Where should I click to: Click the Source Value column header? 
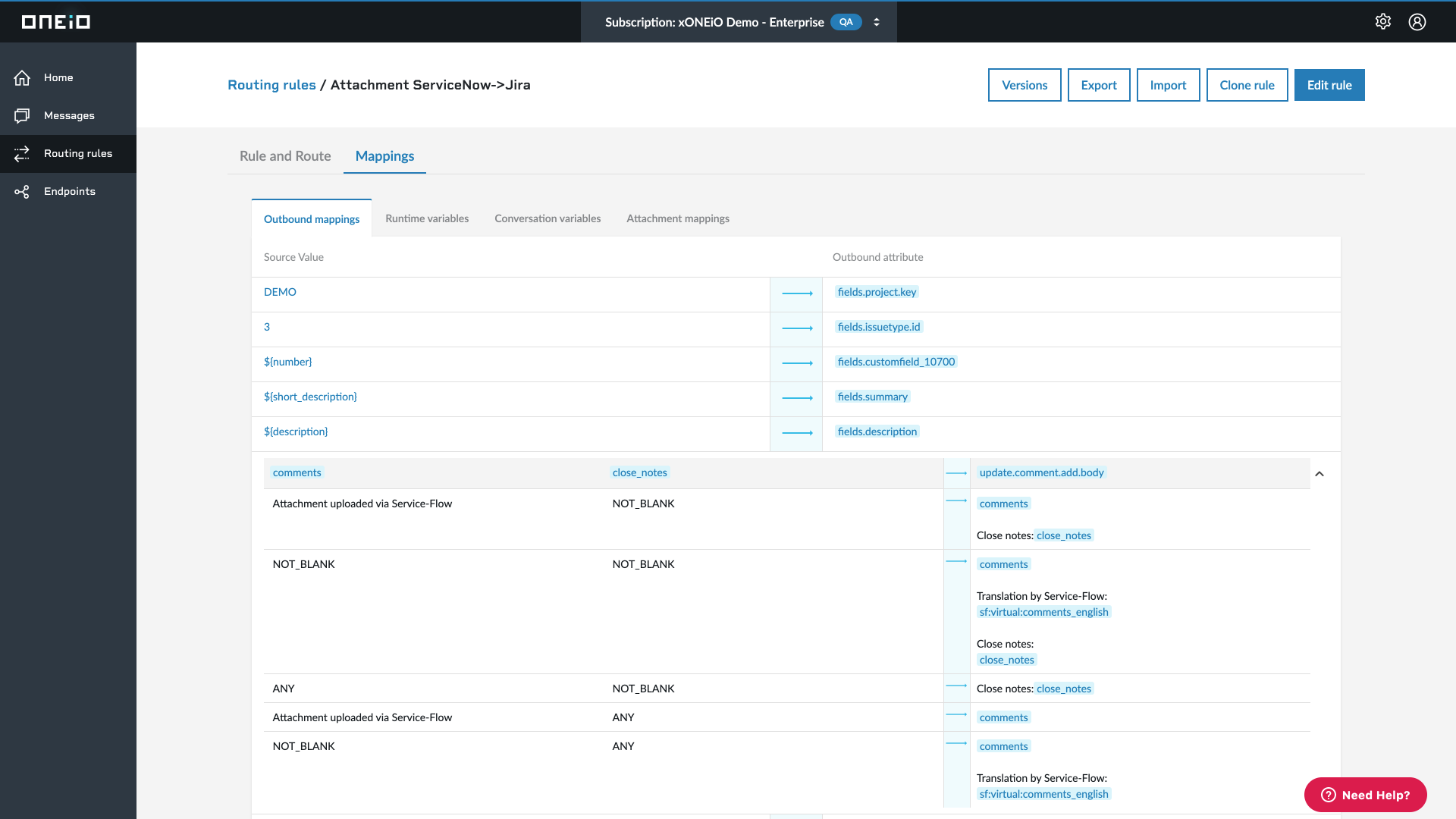pos(293,257)
